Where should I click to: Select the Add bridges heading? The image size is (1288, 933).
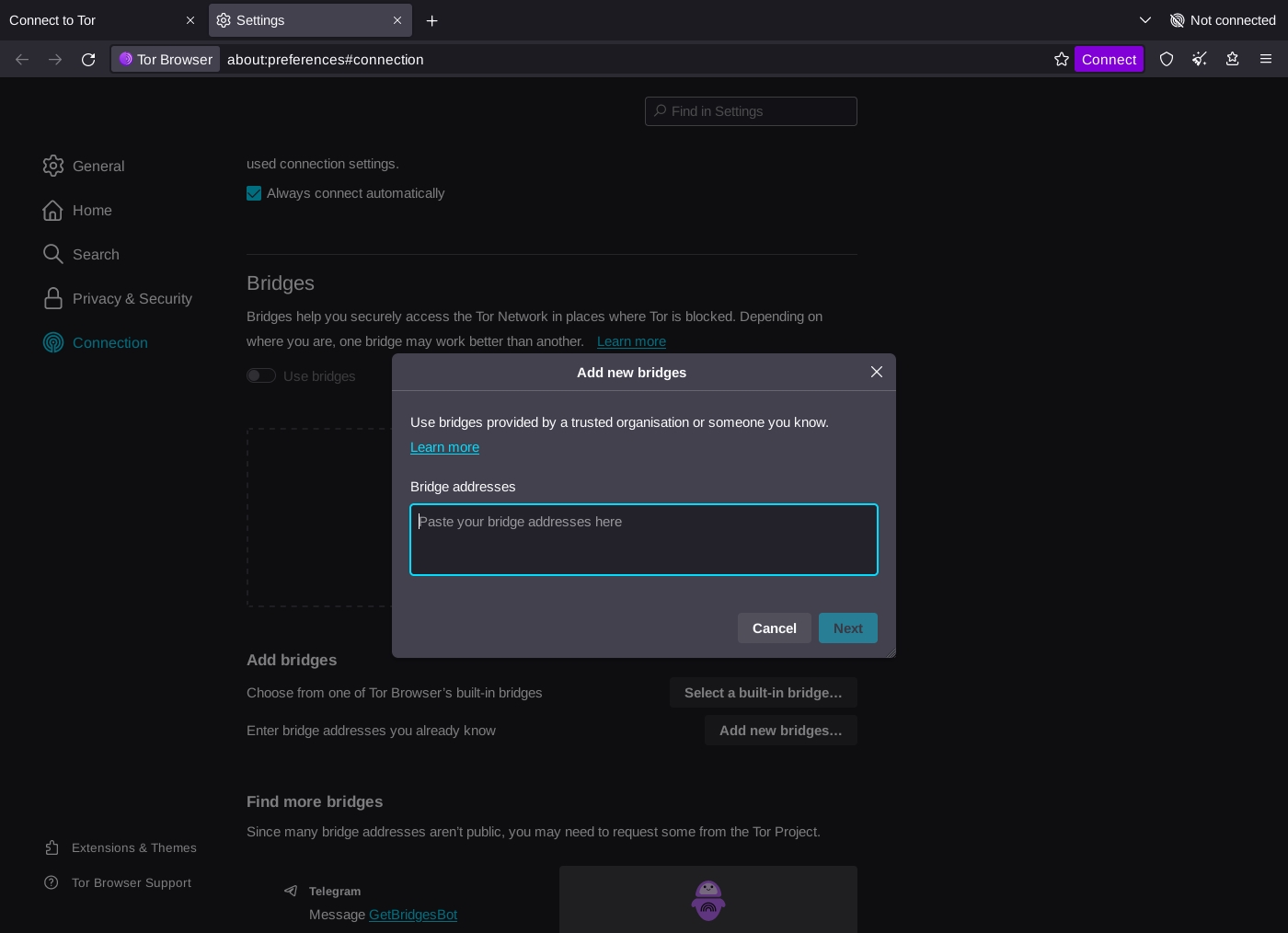tap(292, 660)
